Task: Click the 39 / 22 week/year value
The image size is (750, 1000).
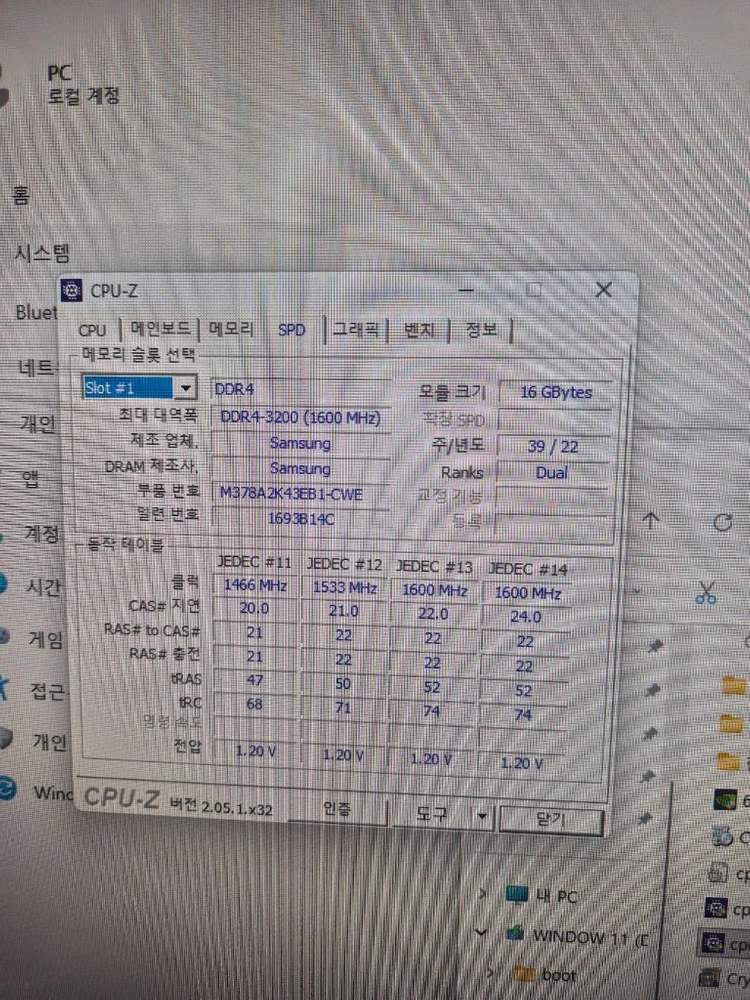Action: [x=553, y=446]
